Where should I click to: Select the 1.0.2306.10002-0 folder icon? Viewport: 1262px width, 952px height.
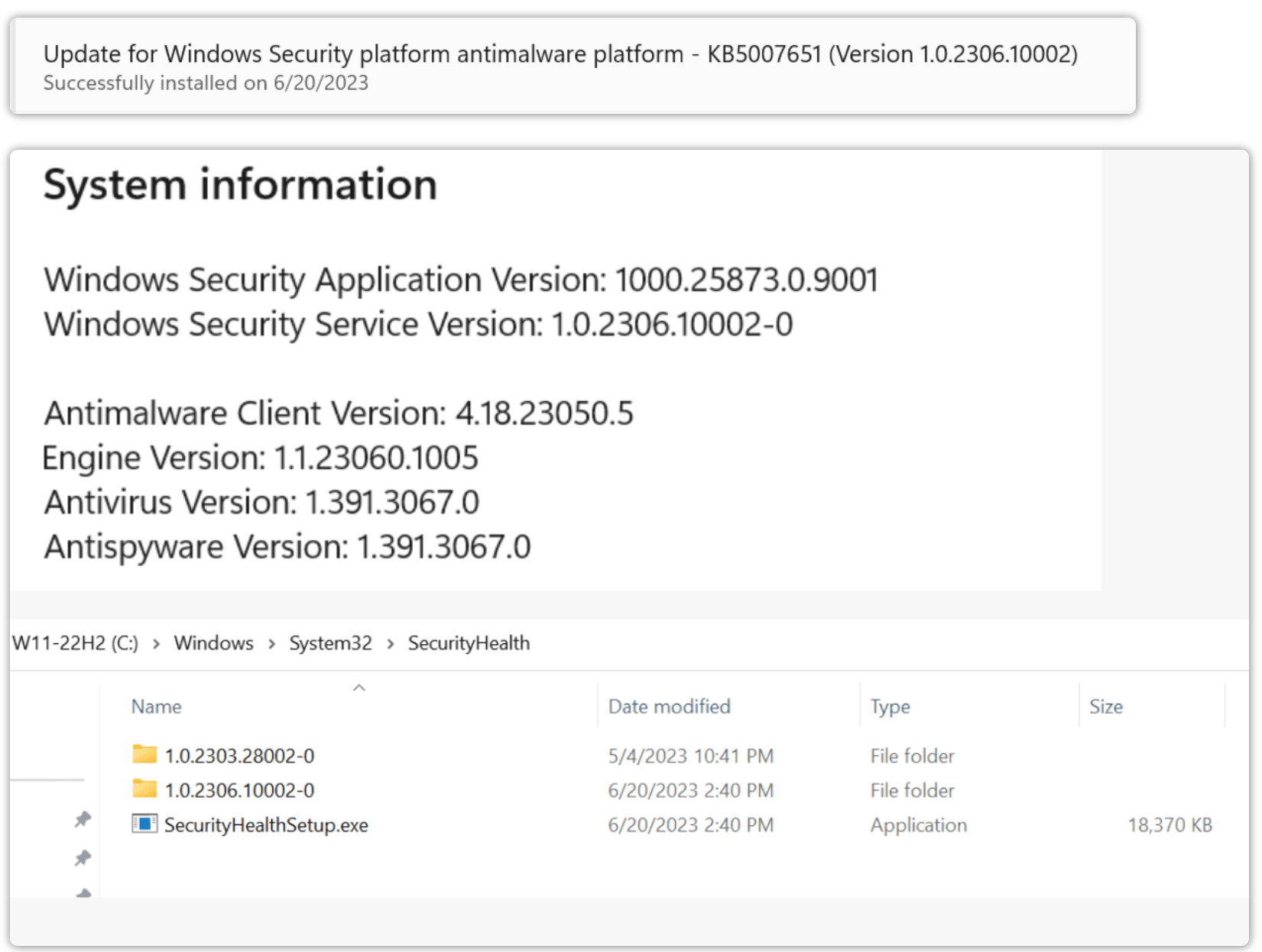point(144,789)
